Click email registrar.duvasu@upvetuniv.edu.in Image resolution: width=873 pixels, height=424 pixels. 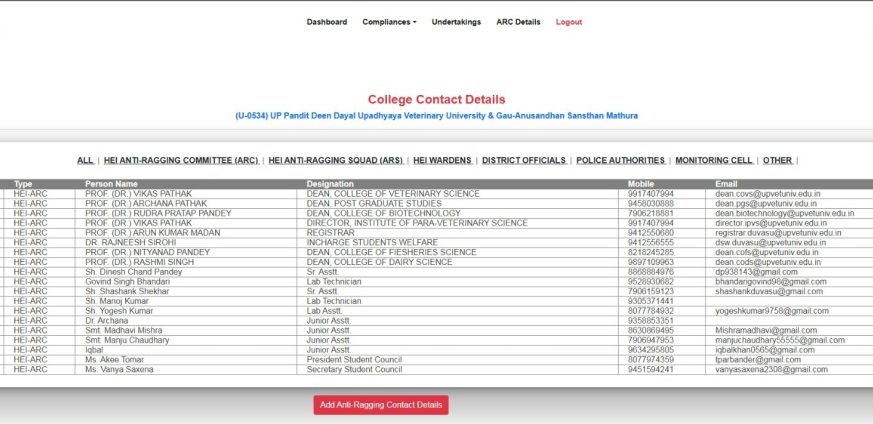[778, 233]
